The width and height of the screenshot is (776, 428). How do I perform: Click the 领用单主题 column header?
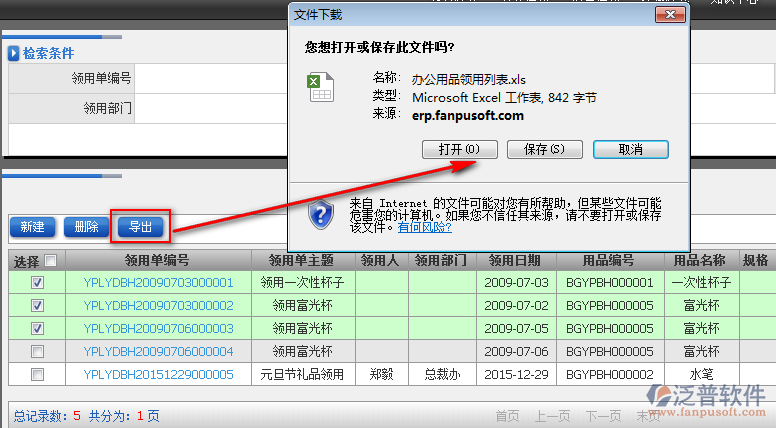click(x=303, y=260)
